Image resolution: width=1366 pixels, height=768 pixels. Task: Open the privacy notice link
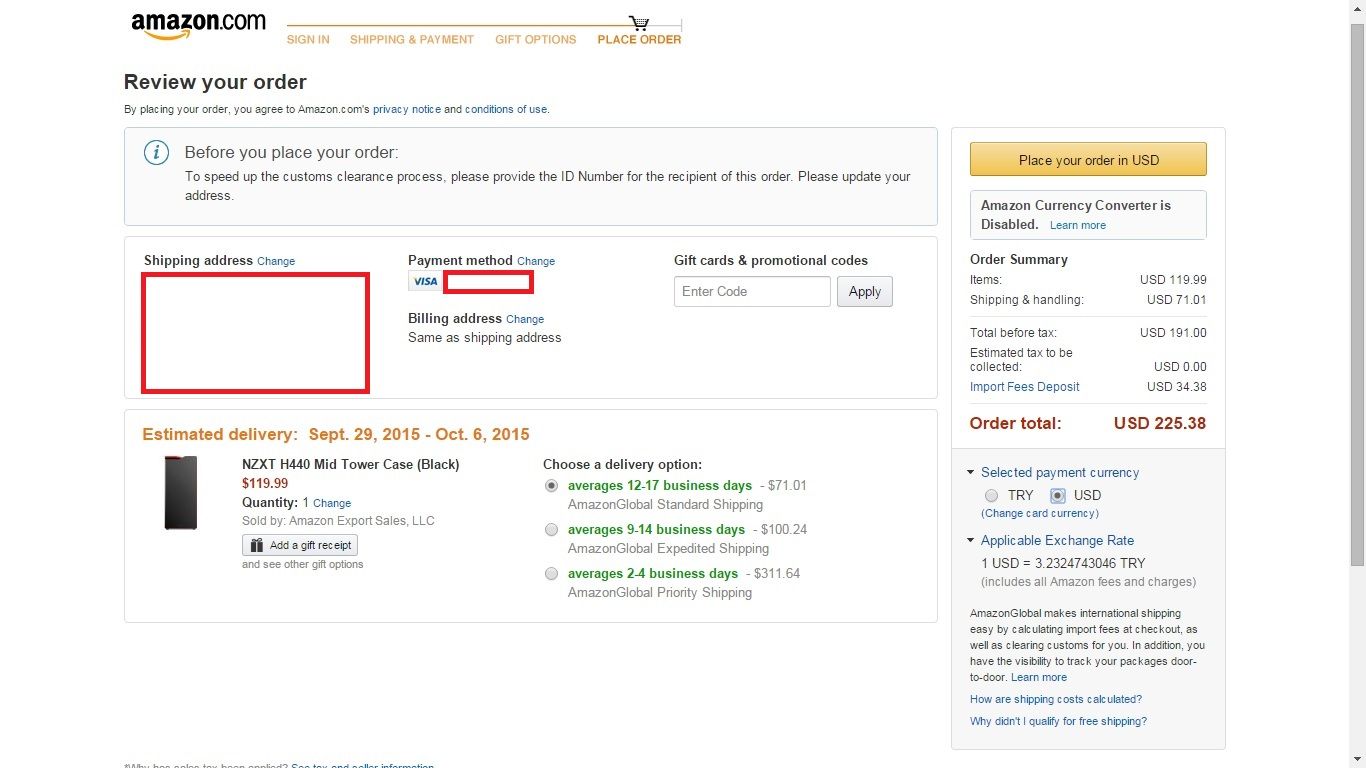pos(407,110)
